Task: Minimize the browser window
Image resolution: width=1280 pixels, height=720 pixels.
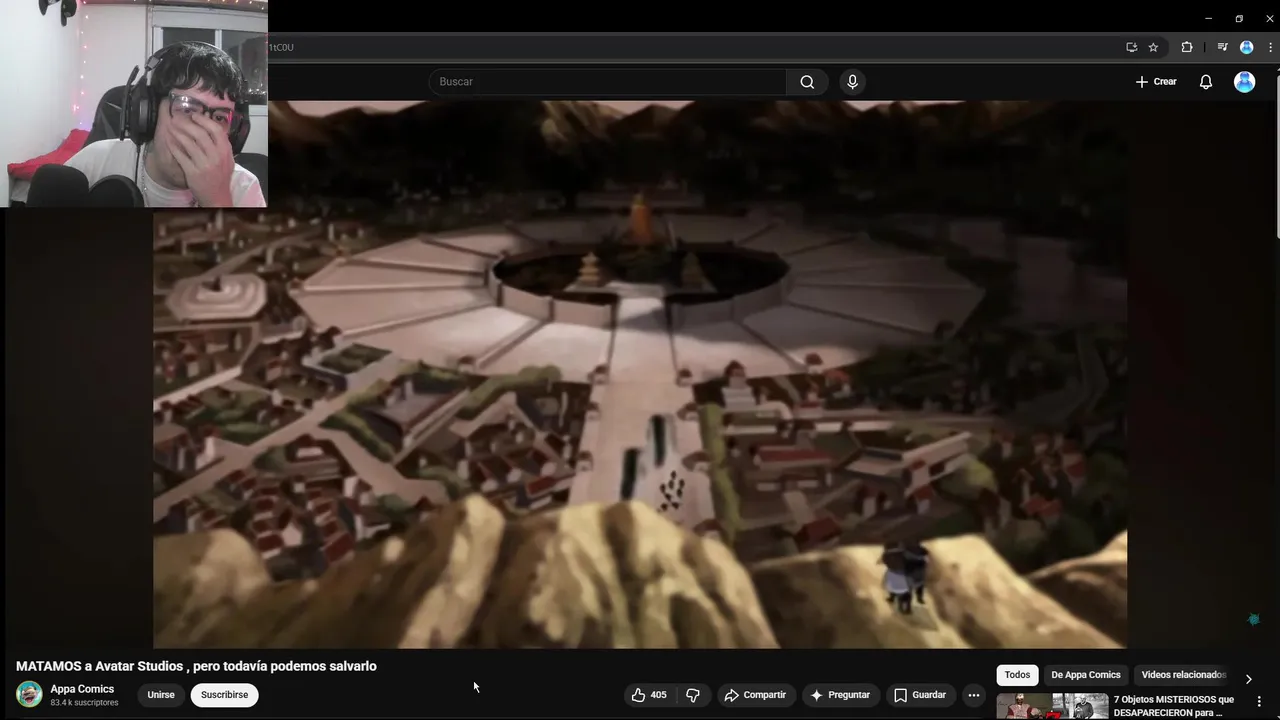Action: 1208,18
